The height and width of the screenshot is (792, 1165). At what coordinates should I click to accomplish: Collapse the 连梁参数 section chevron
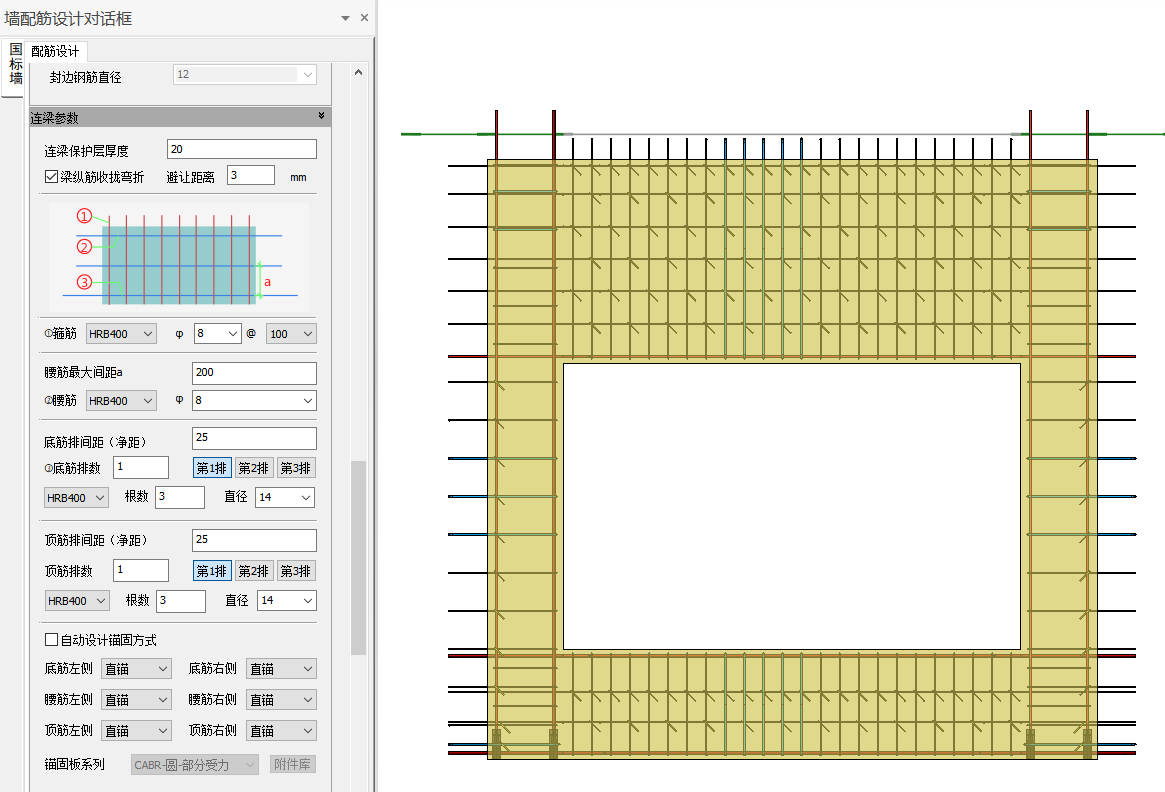[x=321, y=117]
